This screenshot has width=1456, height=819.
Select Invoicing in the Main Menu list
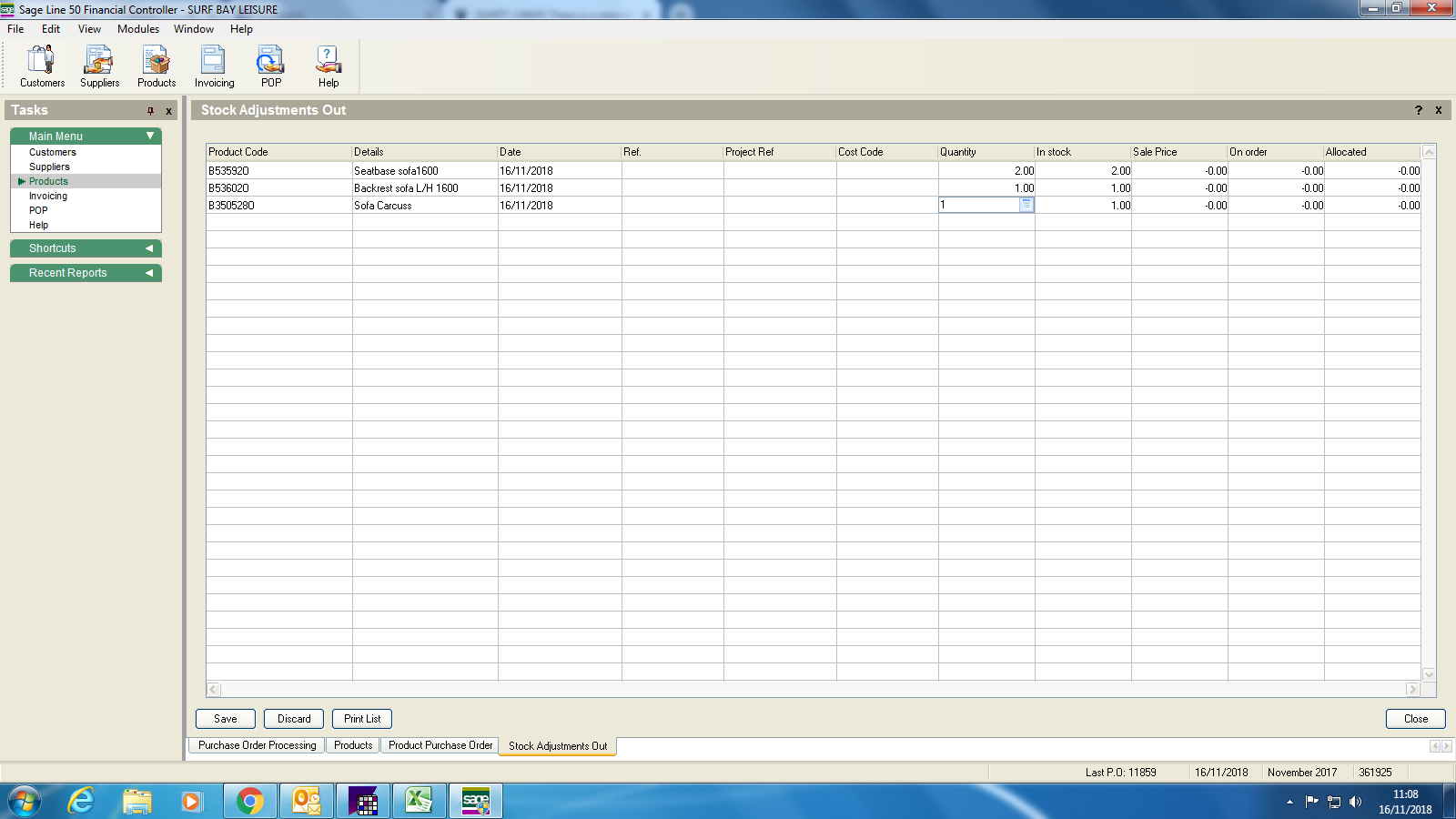click(x=48, y=197)
